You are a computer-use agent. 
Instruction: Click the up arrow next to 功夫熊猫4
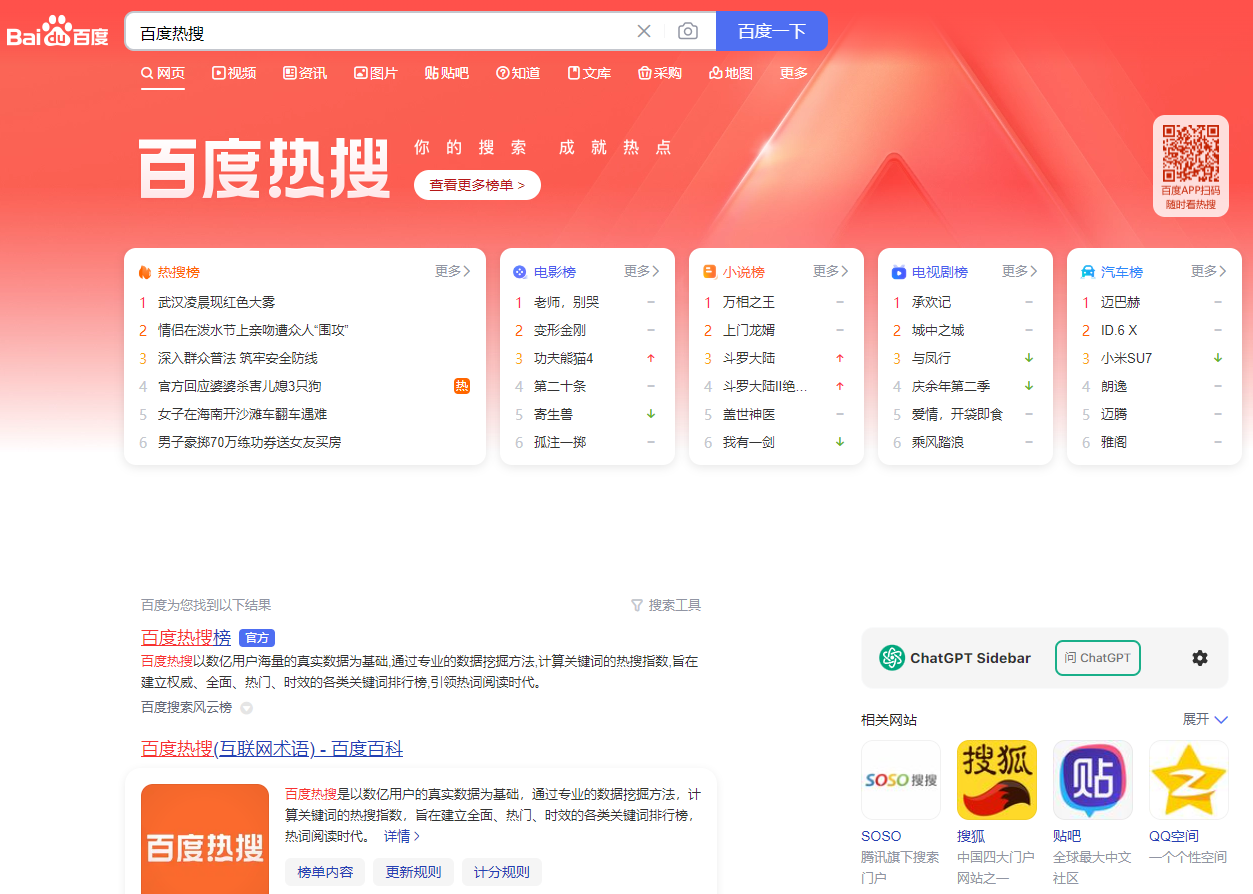click(x=651, y=358)
